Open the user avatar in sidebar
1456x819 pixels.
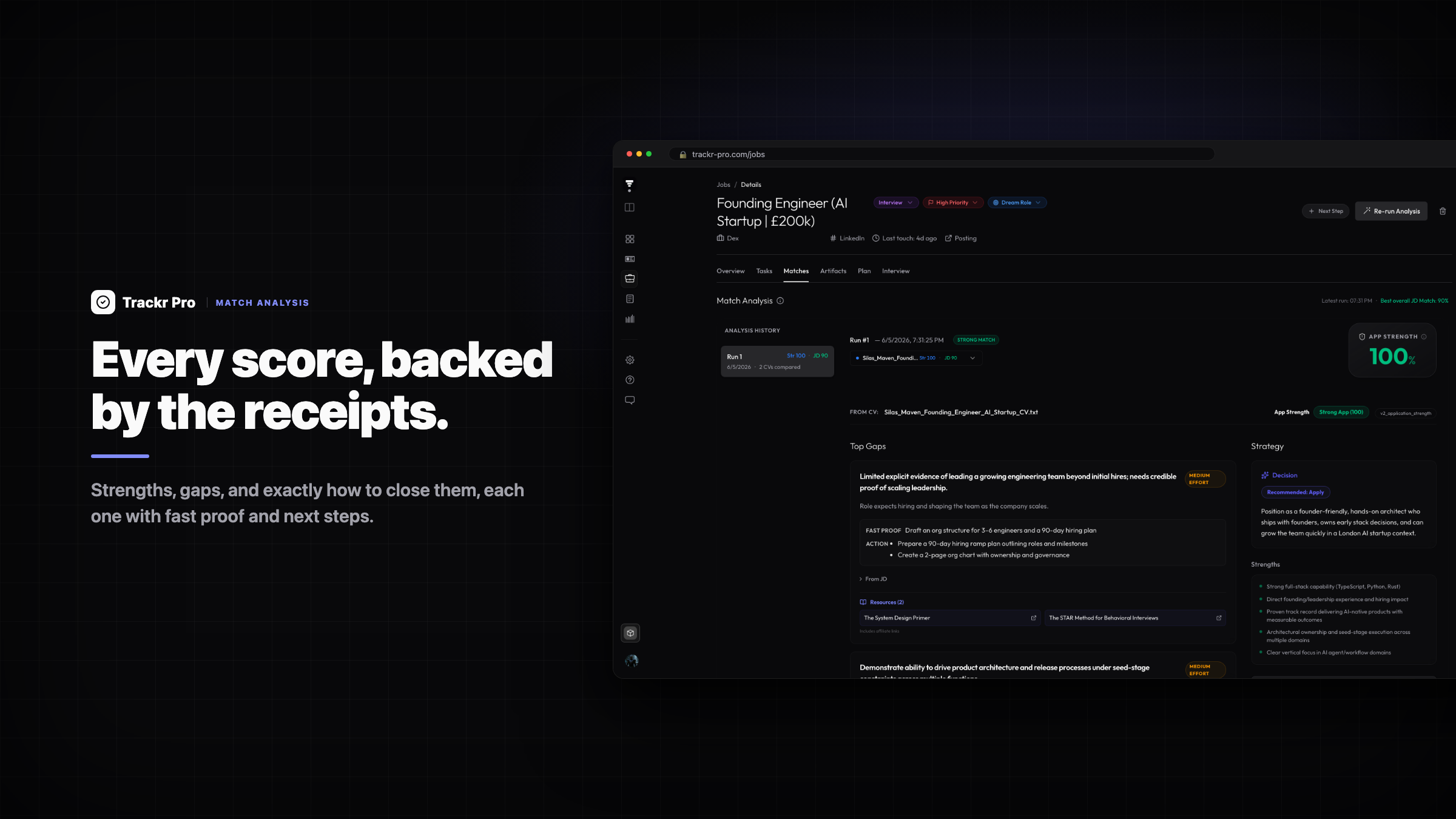(631, 661)
